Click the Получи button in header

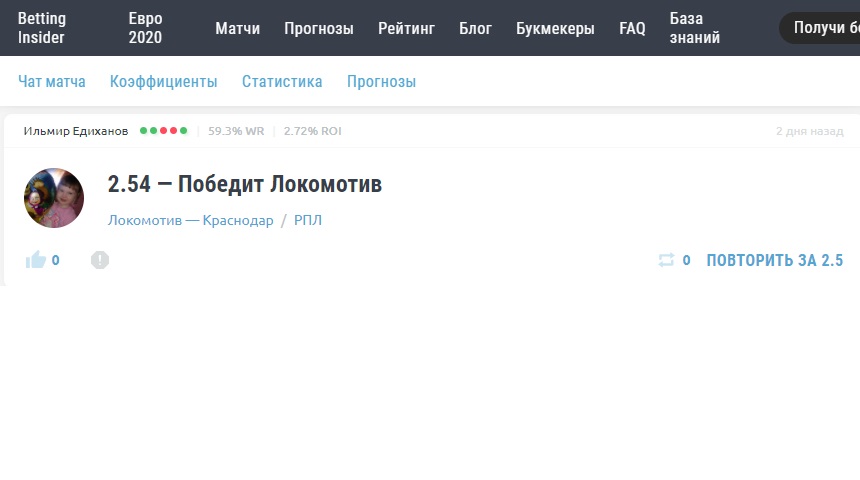coord(820,28)
